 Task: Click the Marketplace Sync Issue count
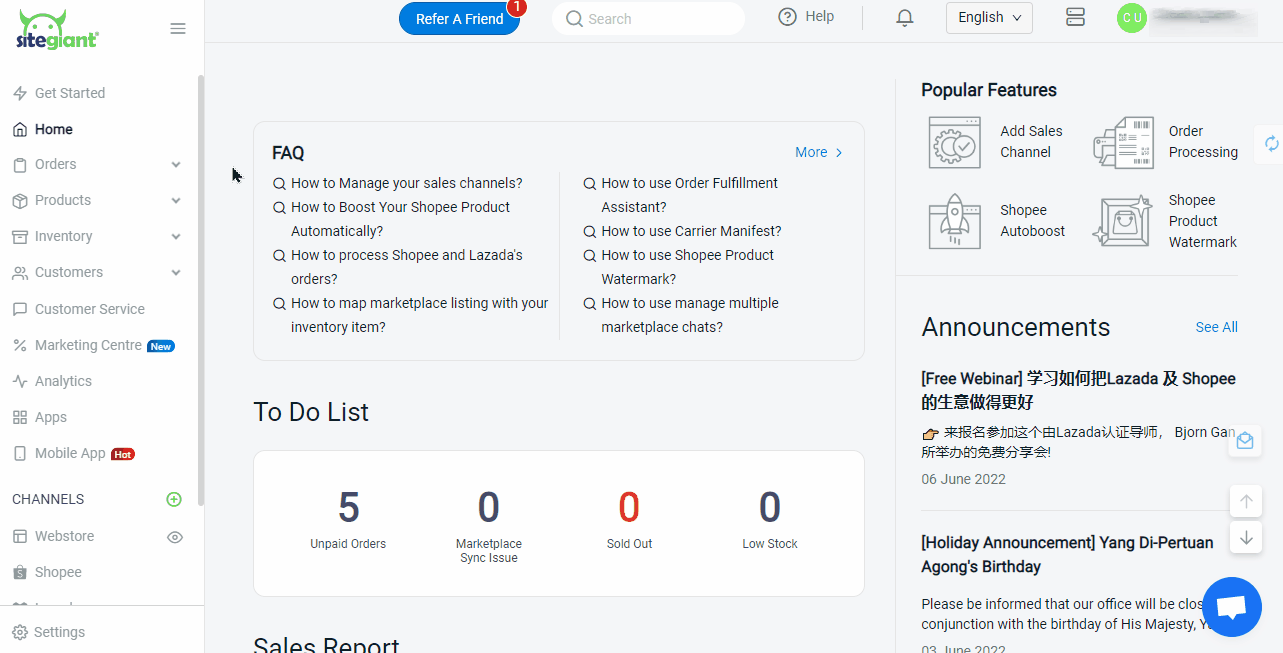click(x=489, y=508)
